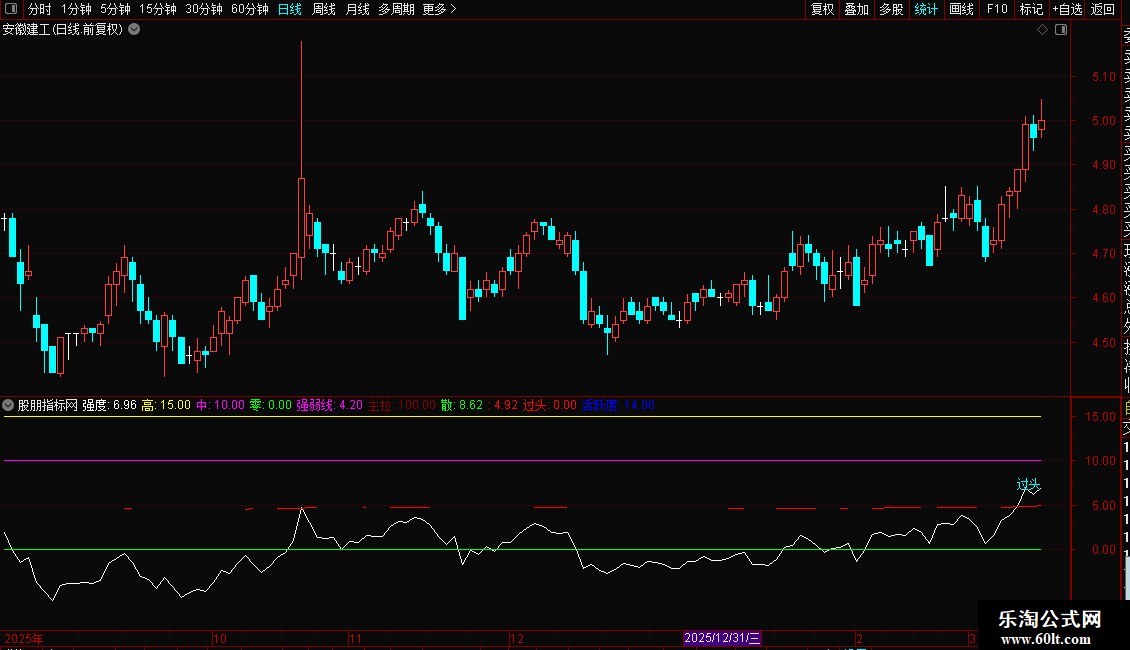Click the 标记 mark button
The width and height of the screenshot is (1130, 650).
1031,9
